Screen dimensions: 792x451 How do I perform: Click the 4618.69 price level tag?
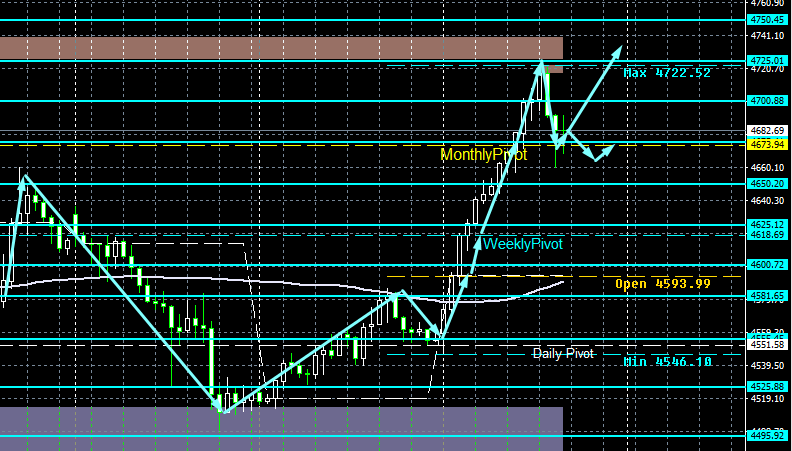tap(767, 235)
